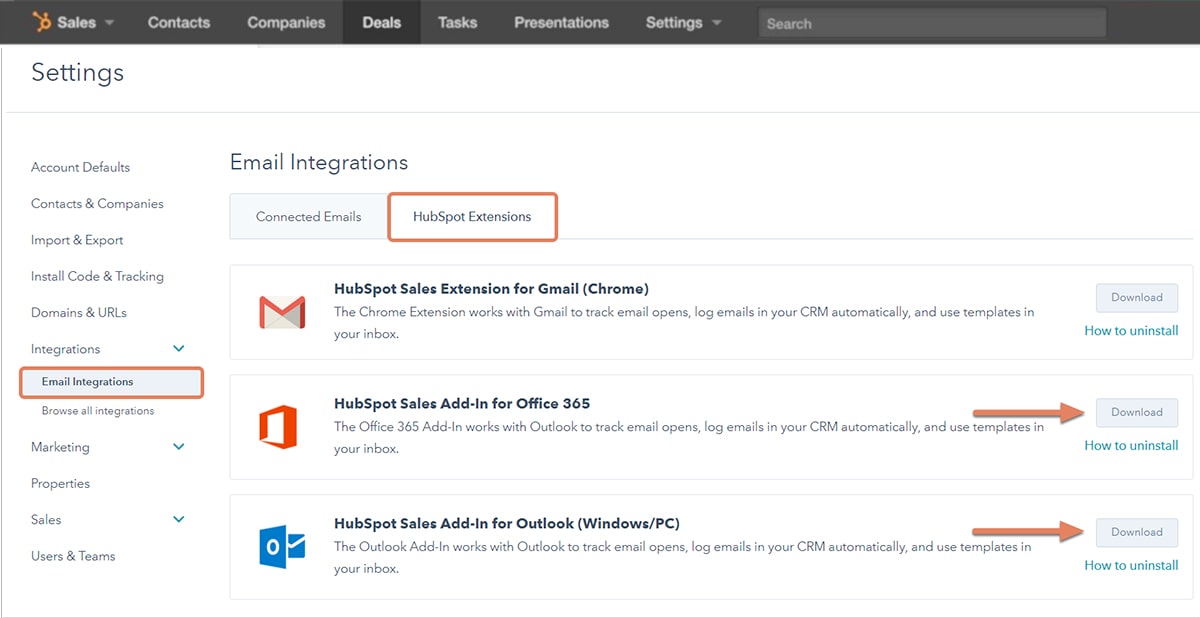
Task: Expand the Marketing section
Action: tap(178, 447)
